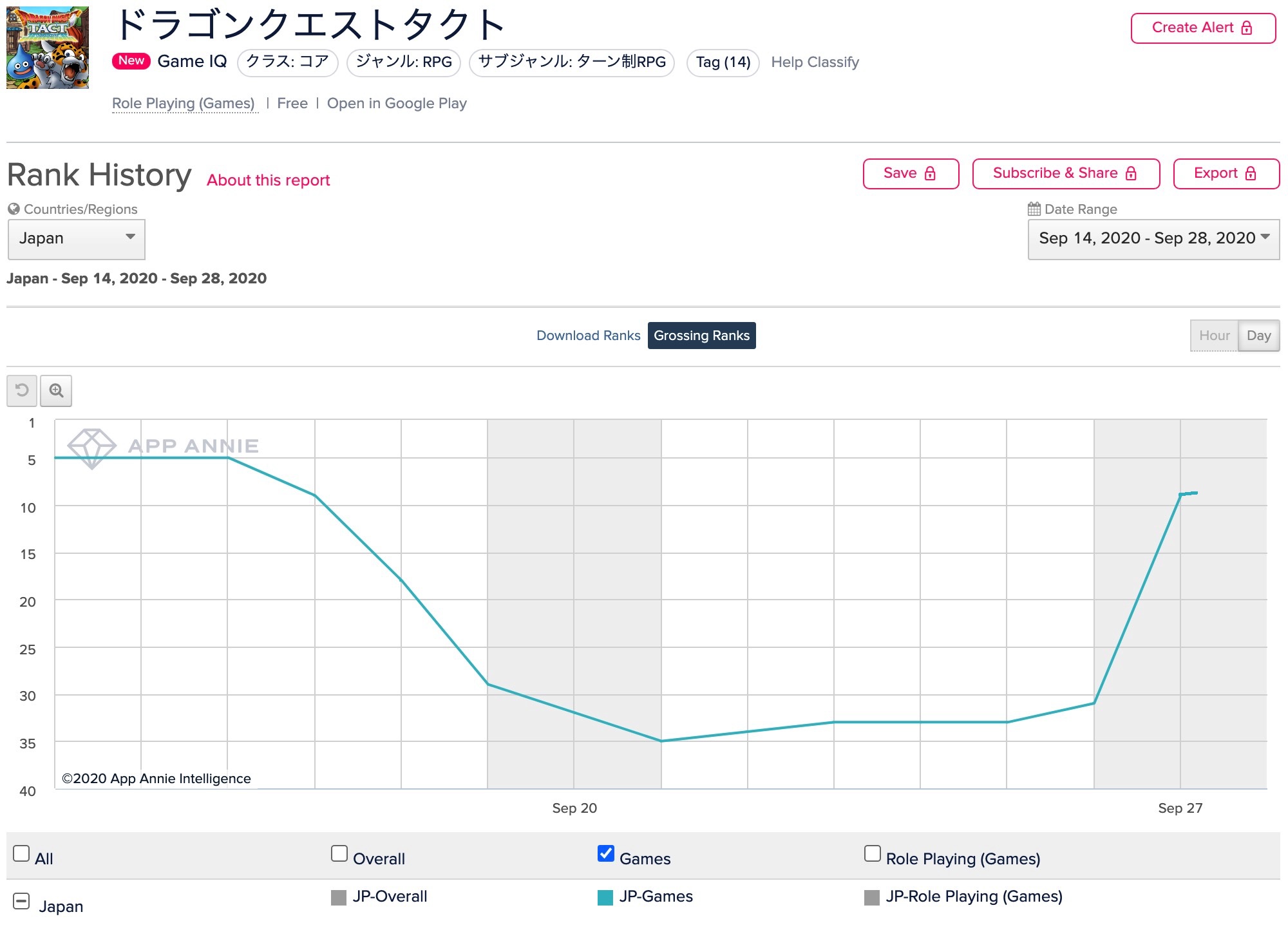Click the Create Alert button
The width and height of the screenshot is (1288, 930).
tap(1203, 28)
